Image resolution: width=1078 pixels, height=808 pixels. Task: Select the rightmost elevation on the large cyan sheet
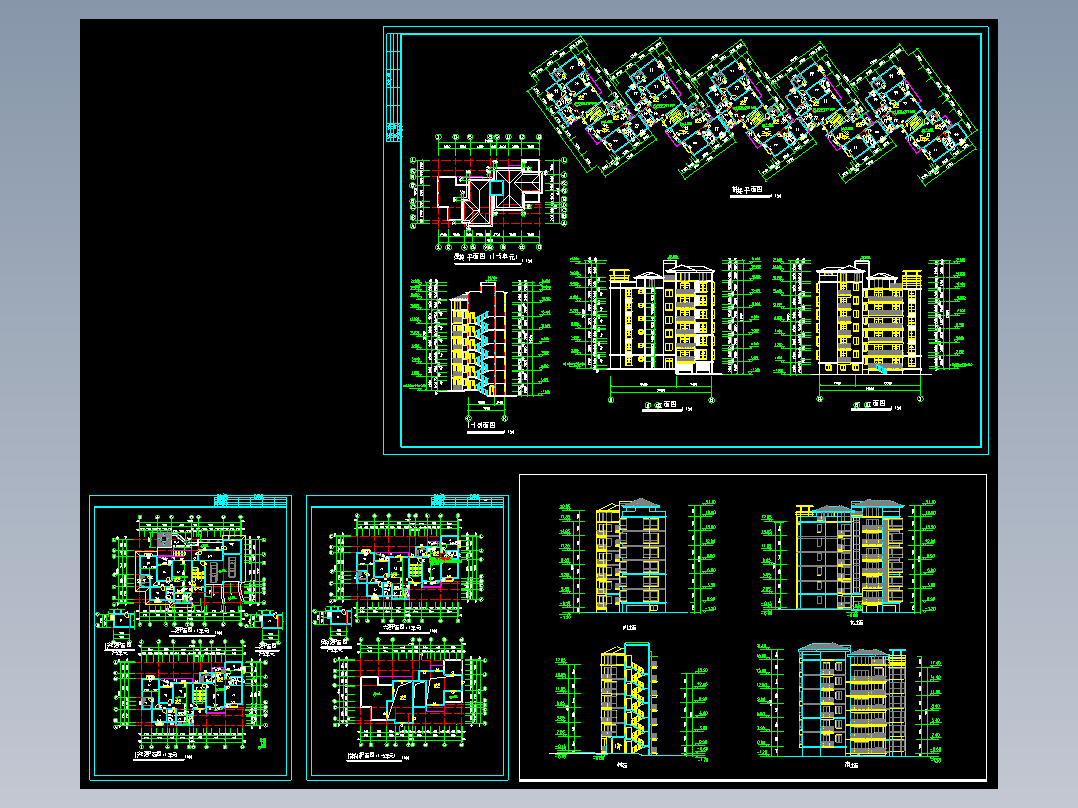tap(872, 327)
